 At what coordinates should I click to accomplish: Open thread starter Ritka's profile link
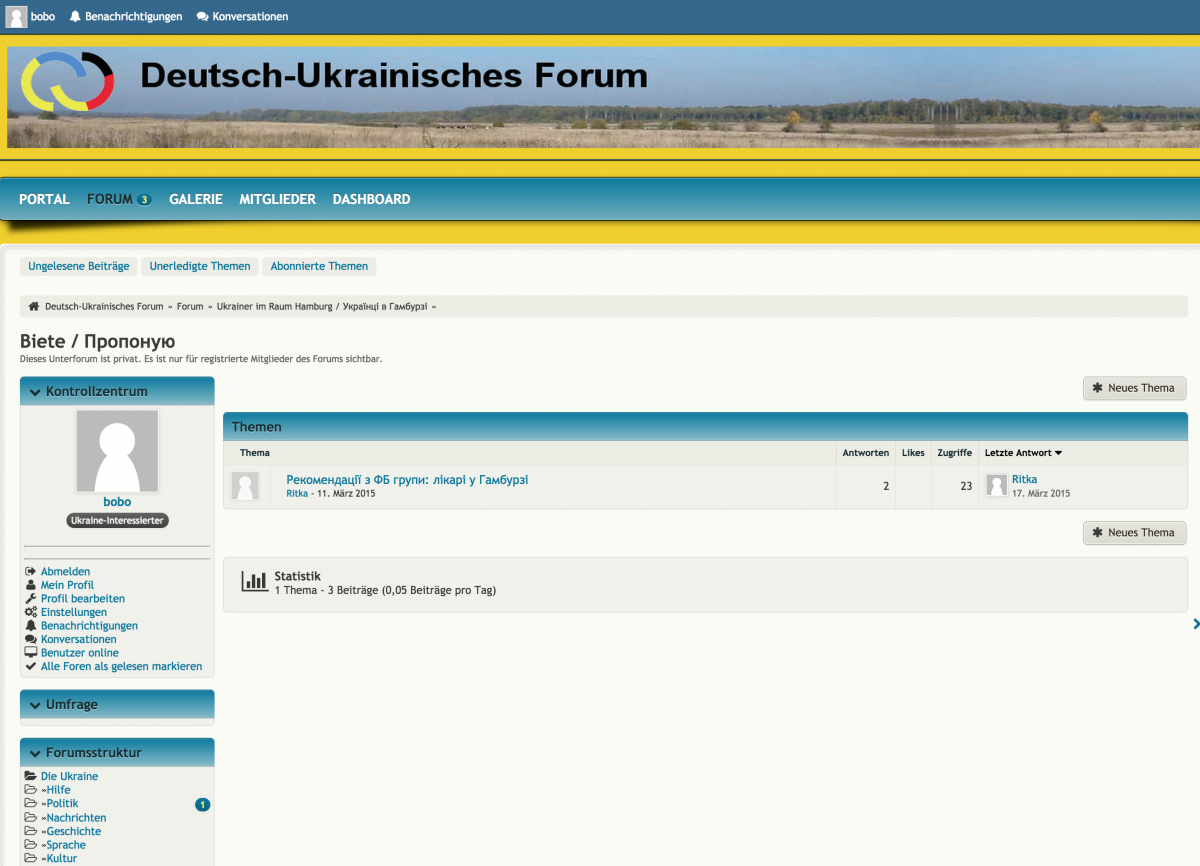click(x=297, y=494)
